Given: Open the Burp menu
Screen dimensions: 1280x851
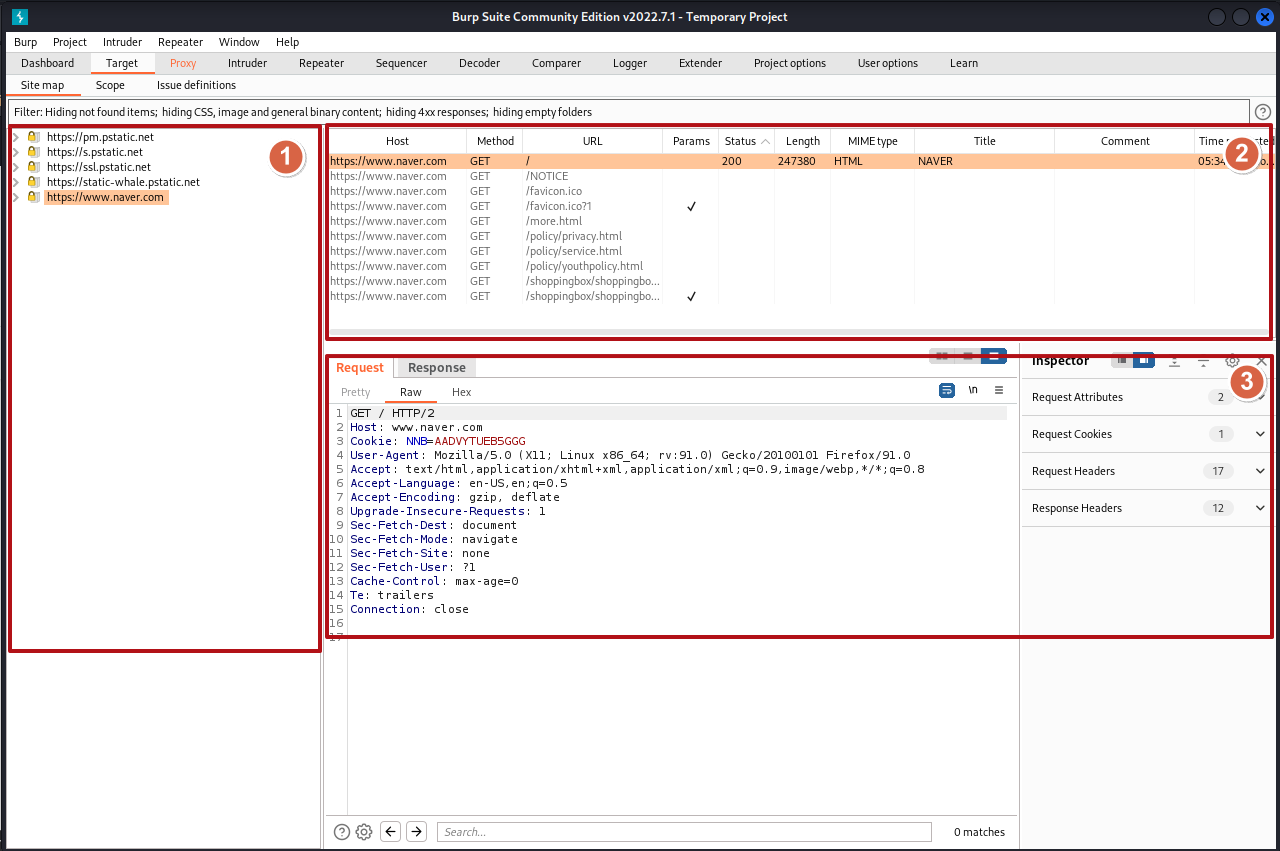Looking at the screenshot, I should pyautogui.click(x=26, y=42).
